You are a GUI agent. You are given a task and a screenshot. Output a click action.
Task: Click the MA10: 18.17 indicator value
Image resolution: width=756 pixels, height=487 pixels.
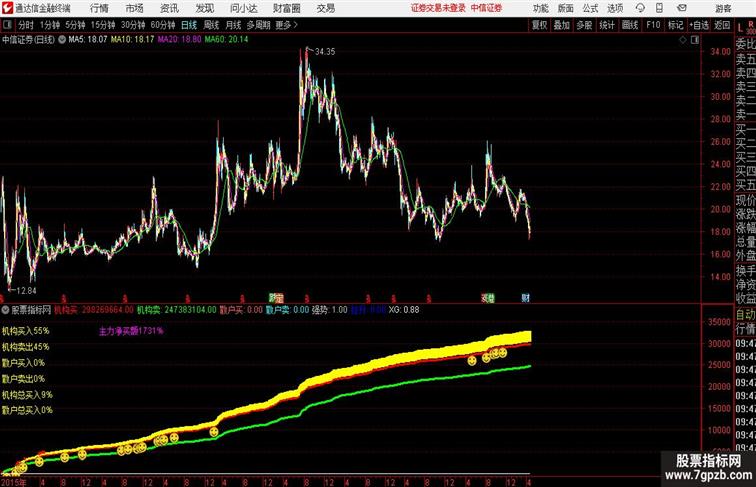133,40
